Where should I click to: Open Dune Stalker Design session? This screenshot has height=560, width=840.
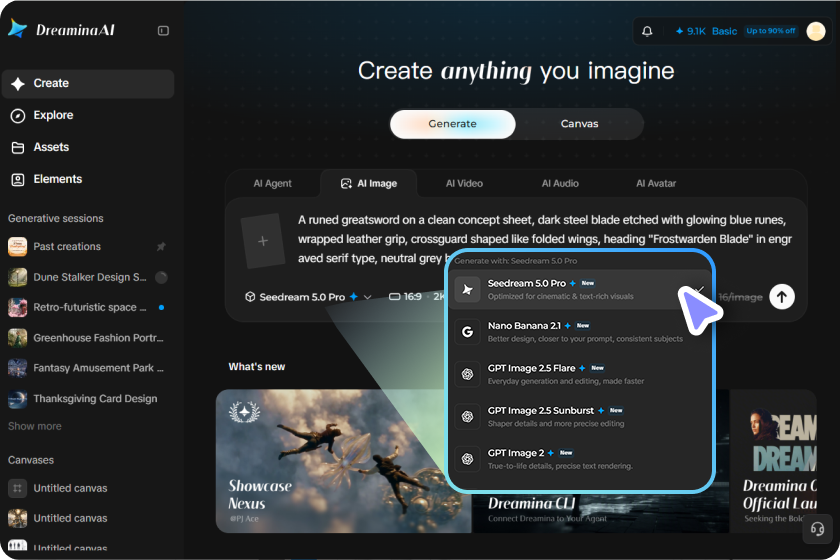(x=87, y=277)
